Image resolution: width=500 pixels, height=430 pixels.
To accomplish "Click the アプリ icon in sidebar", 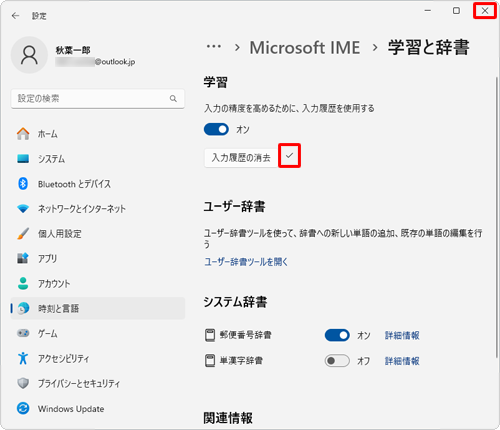I will click(23, 258).
